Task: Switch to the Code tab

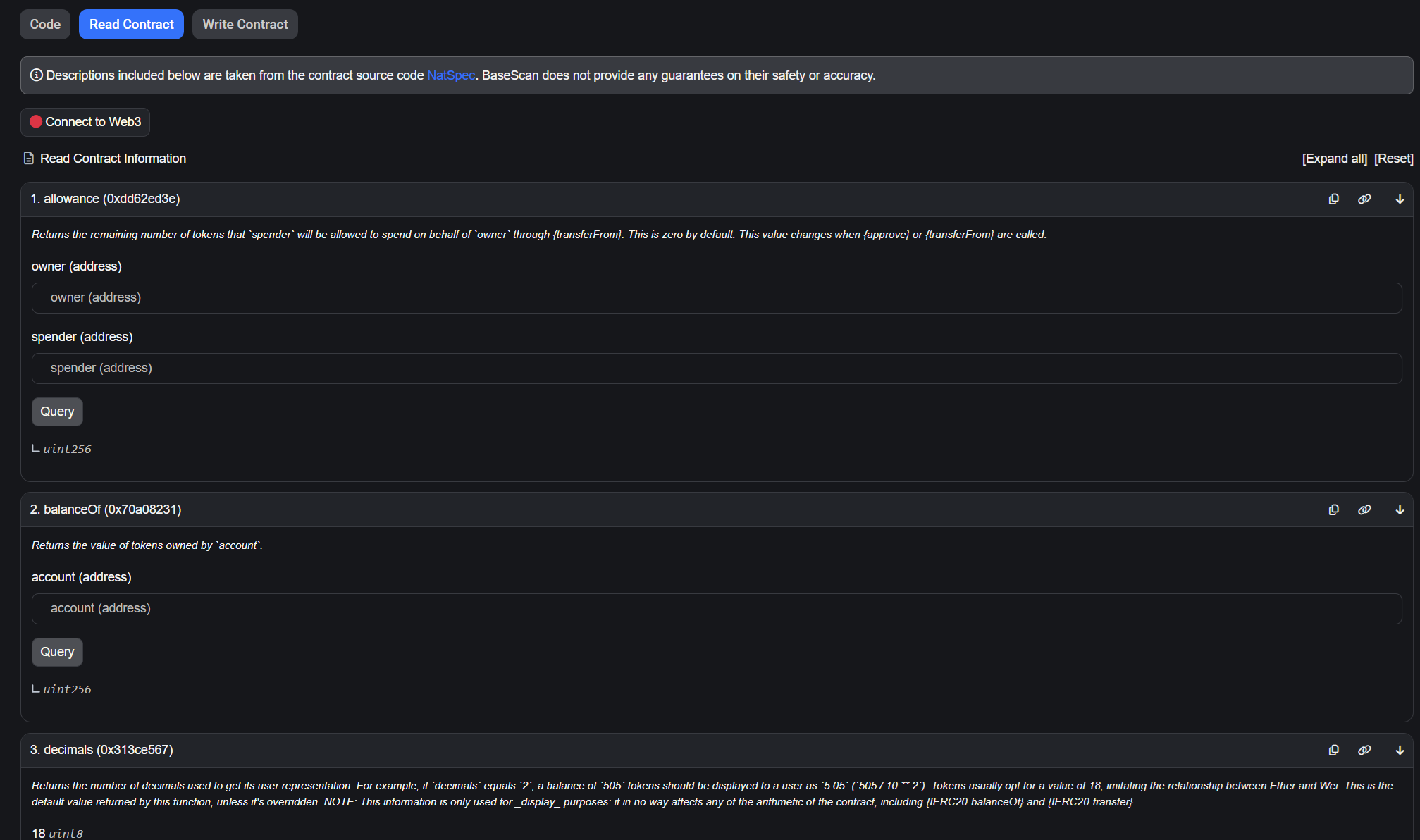Action: (45, 25)
